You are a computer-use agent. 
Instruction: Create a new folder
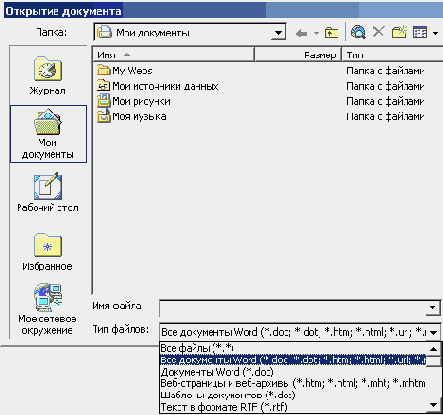tap(399, 32)
